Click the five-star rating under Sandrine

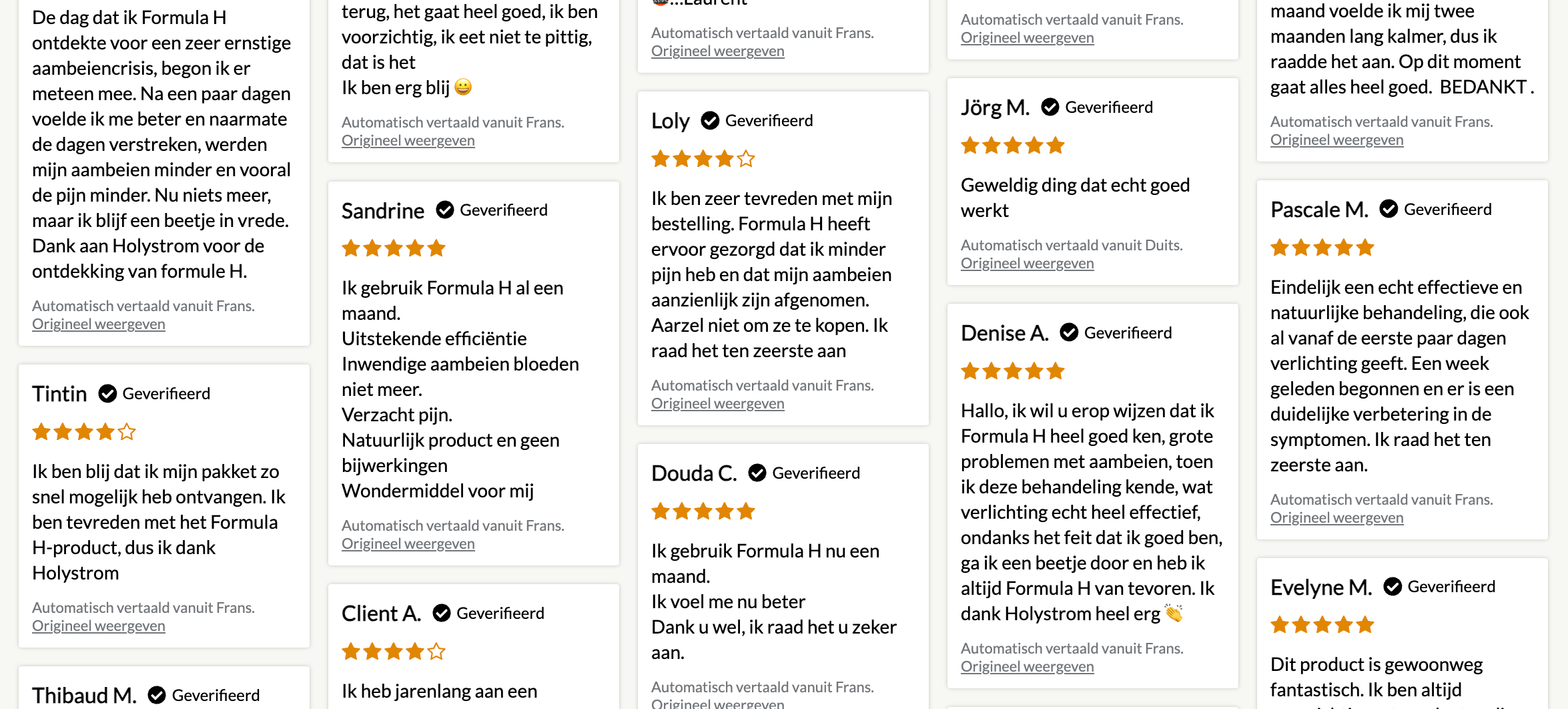point(394,249)
